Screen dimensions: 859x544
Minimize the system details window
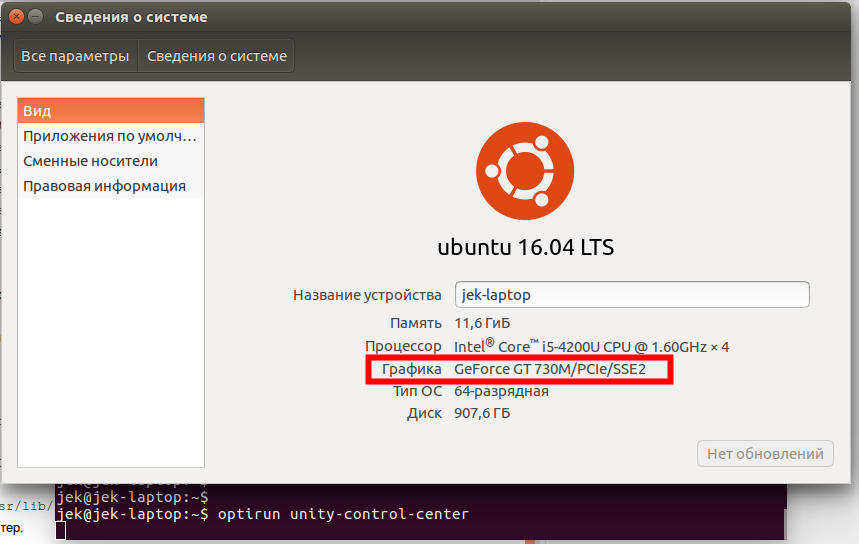[x=35, y=17]
